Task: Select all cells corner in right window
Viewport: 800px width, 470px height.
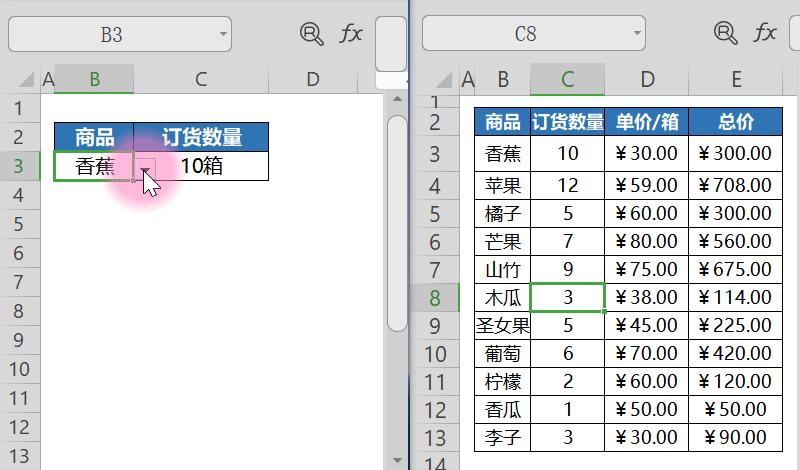Action: (443, 80)
